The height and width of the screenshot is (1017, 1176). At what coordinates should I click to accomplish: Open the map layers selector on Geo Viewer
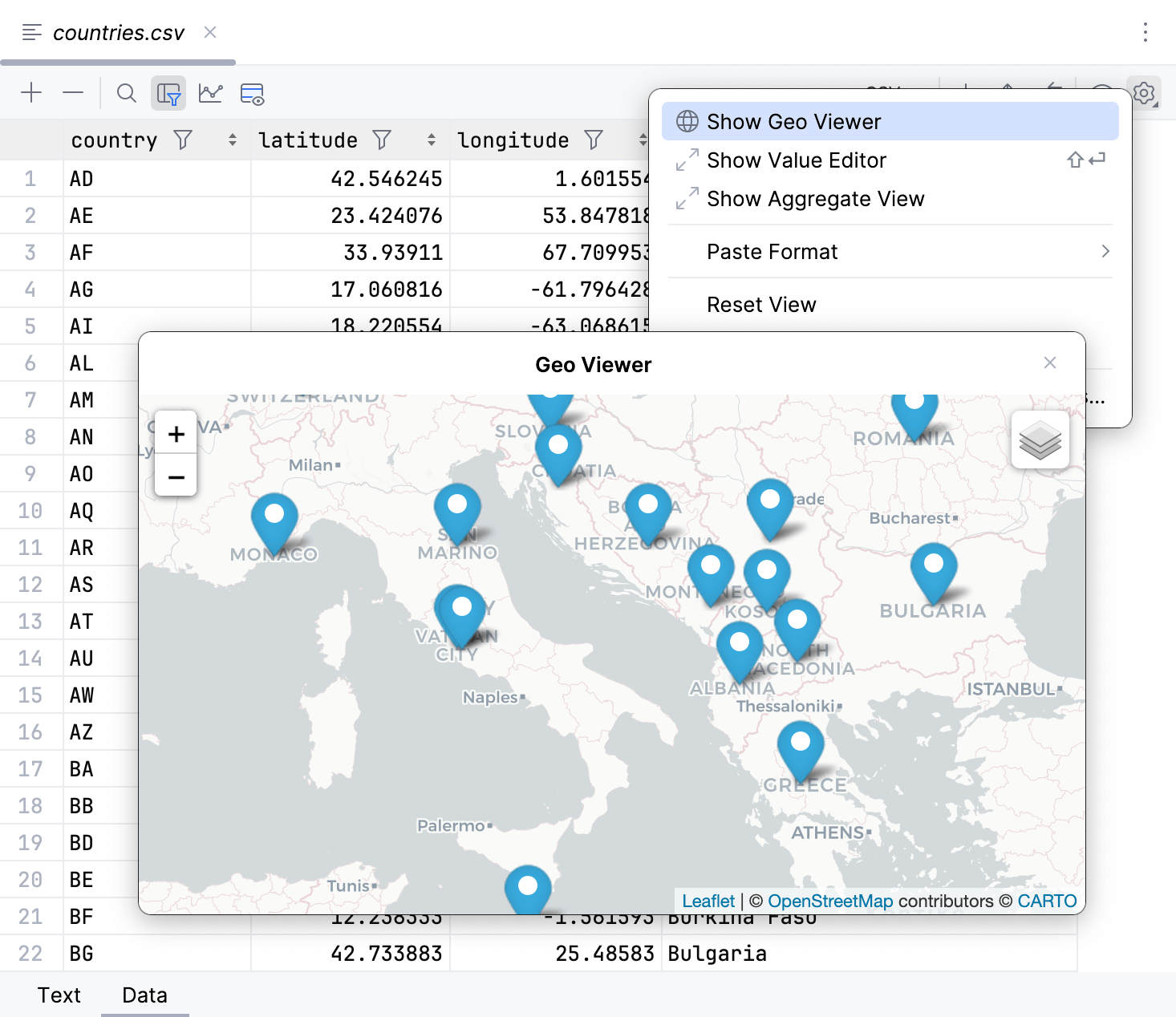pos(1040,440)
